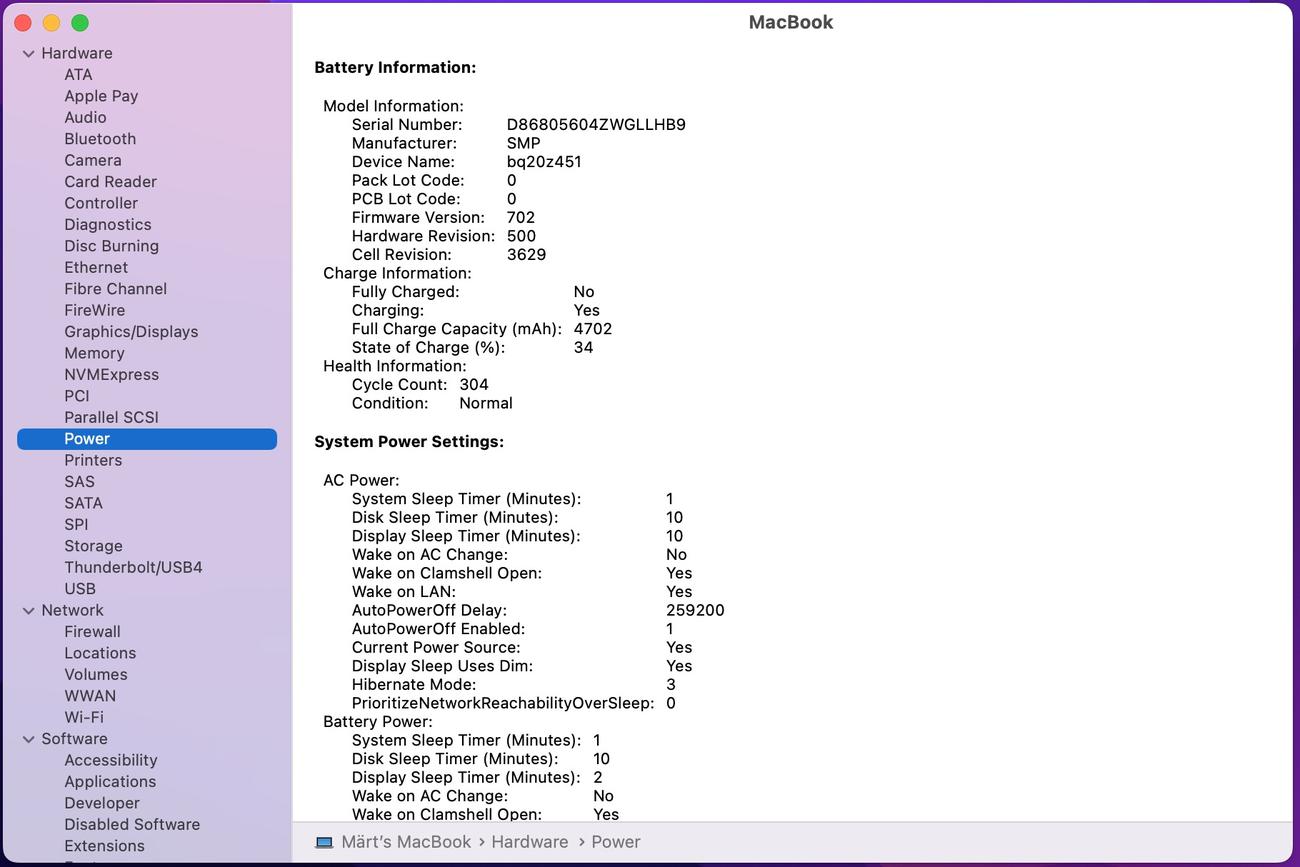Collapse the Hardware section chevron
This screenshot has width=1300, height=867.
pyautogui.click(x=28, y=54)
